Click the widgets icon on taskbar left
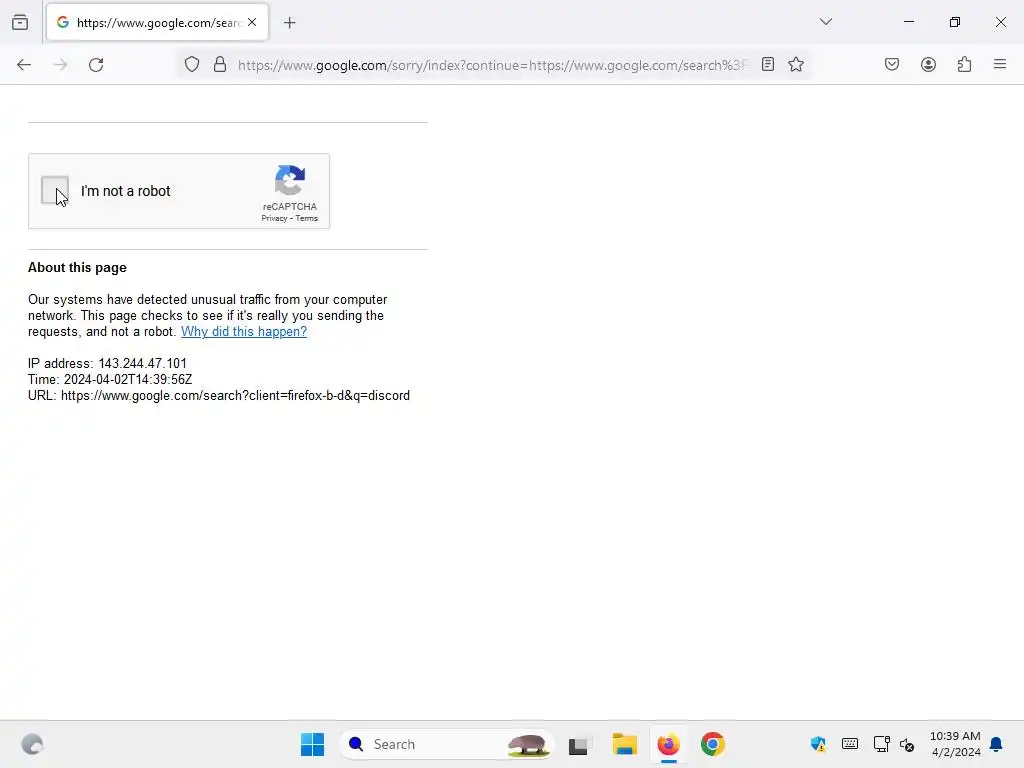This screenshot has width=1024, height=768. tap(32, 744)
